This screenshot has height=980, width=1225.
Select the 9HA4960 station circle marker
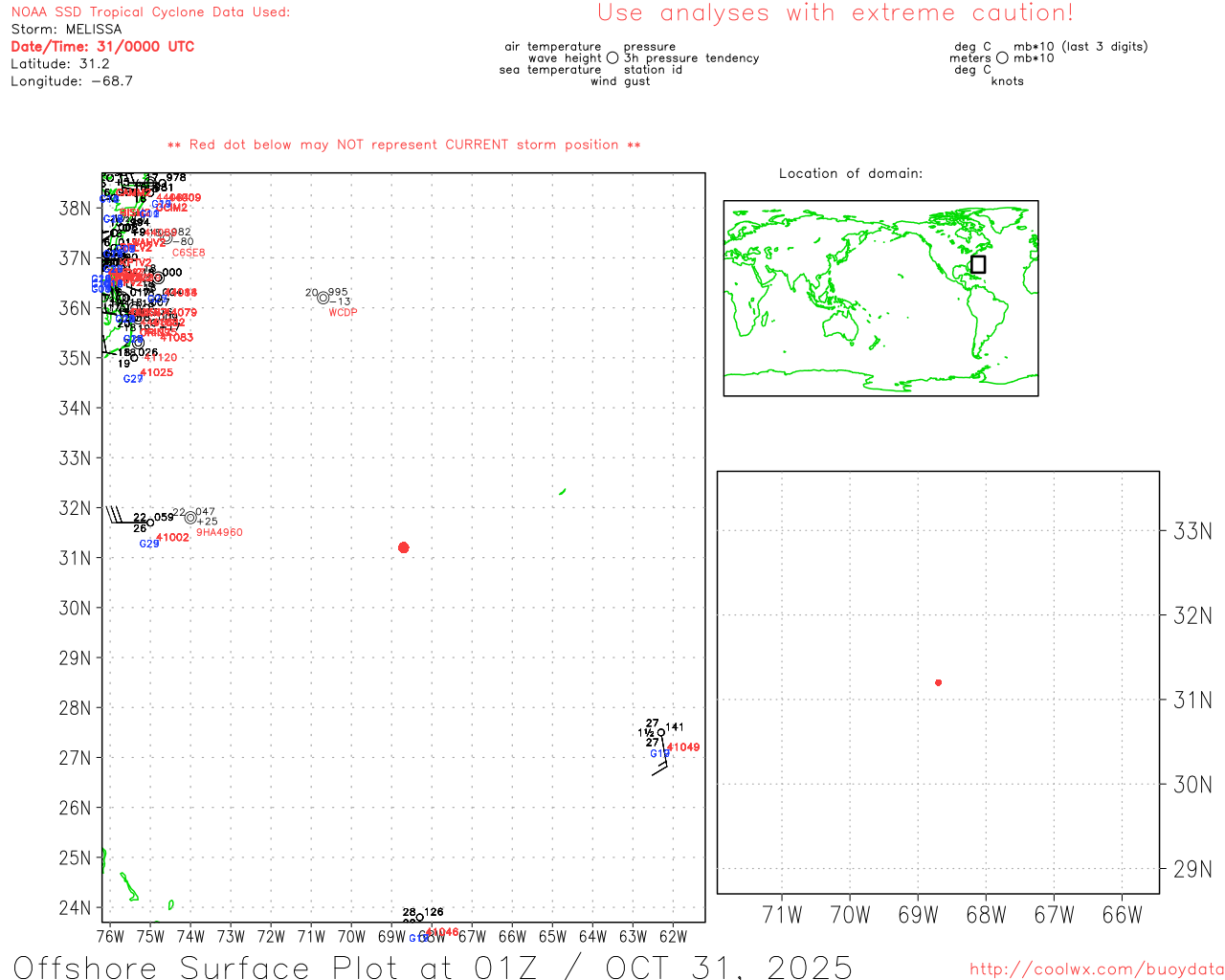pyautogui.click(x=190, y=518)
